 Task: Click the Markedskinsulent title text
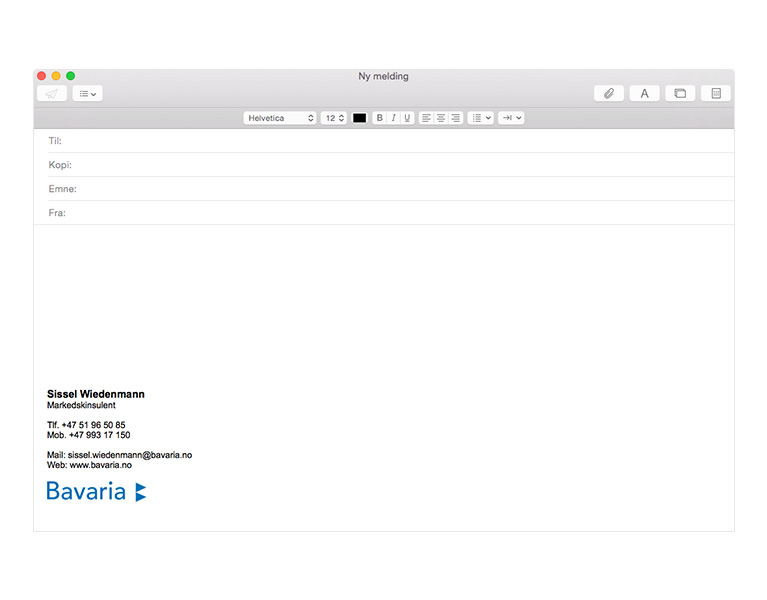[x=81, y=405]
